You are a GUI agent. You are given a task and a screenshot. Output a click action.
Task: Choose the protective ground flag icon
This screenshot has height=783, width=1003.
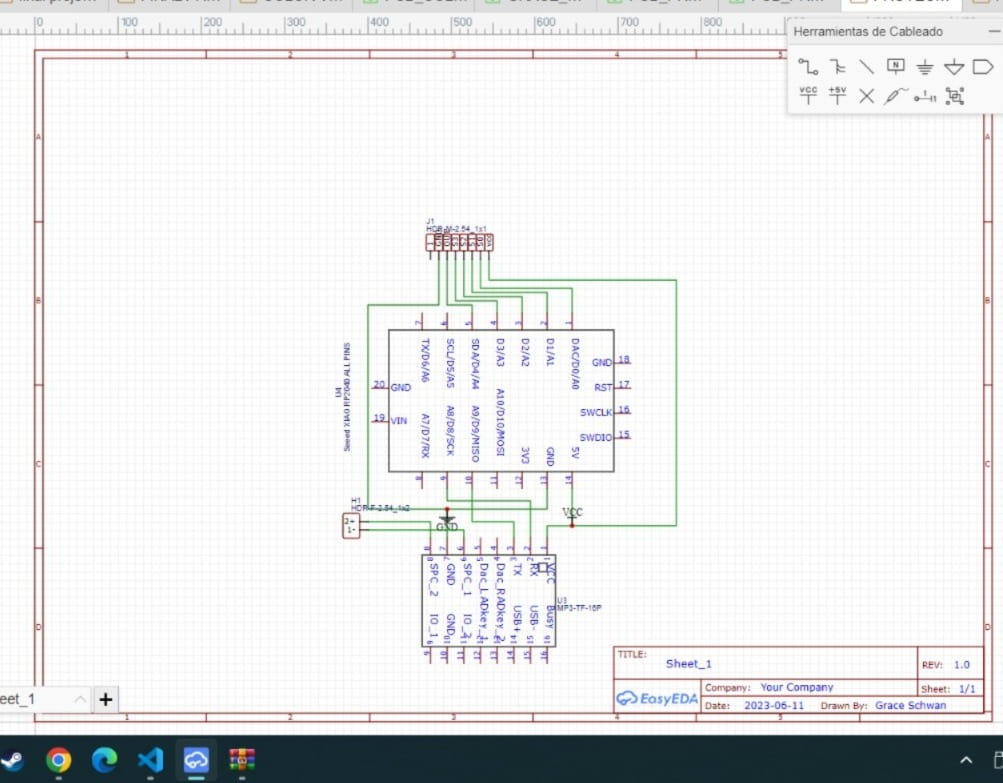pyautogui.click(x=953, y=67)
